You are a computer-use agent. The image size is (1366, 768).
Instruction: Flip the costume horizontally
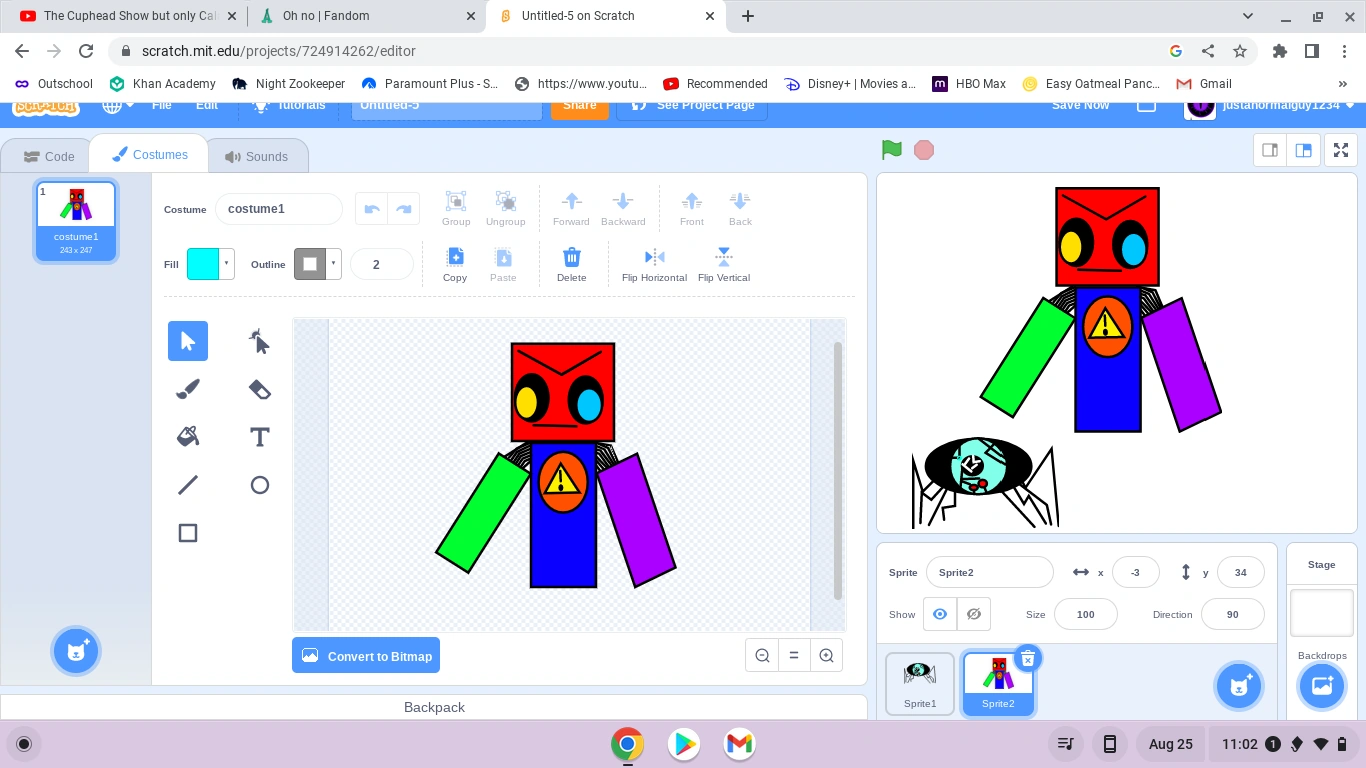coord(654,263)
